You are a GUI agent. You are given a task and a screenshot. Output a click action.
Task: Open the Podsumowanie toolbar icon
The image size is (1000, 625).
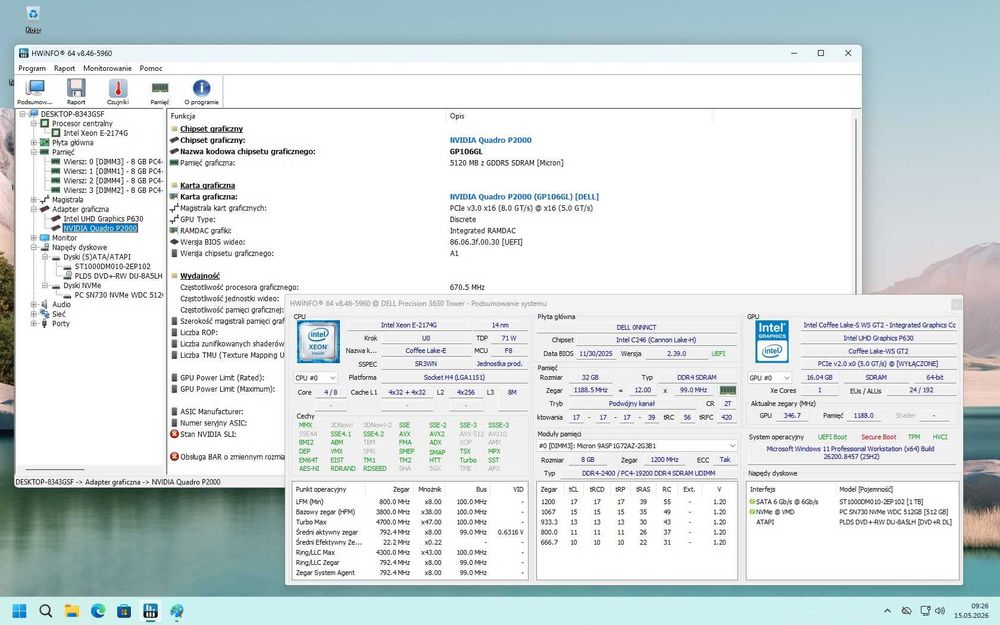[34, 91]
